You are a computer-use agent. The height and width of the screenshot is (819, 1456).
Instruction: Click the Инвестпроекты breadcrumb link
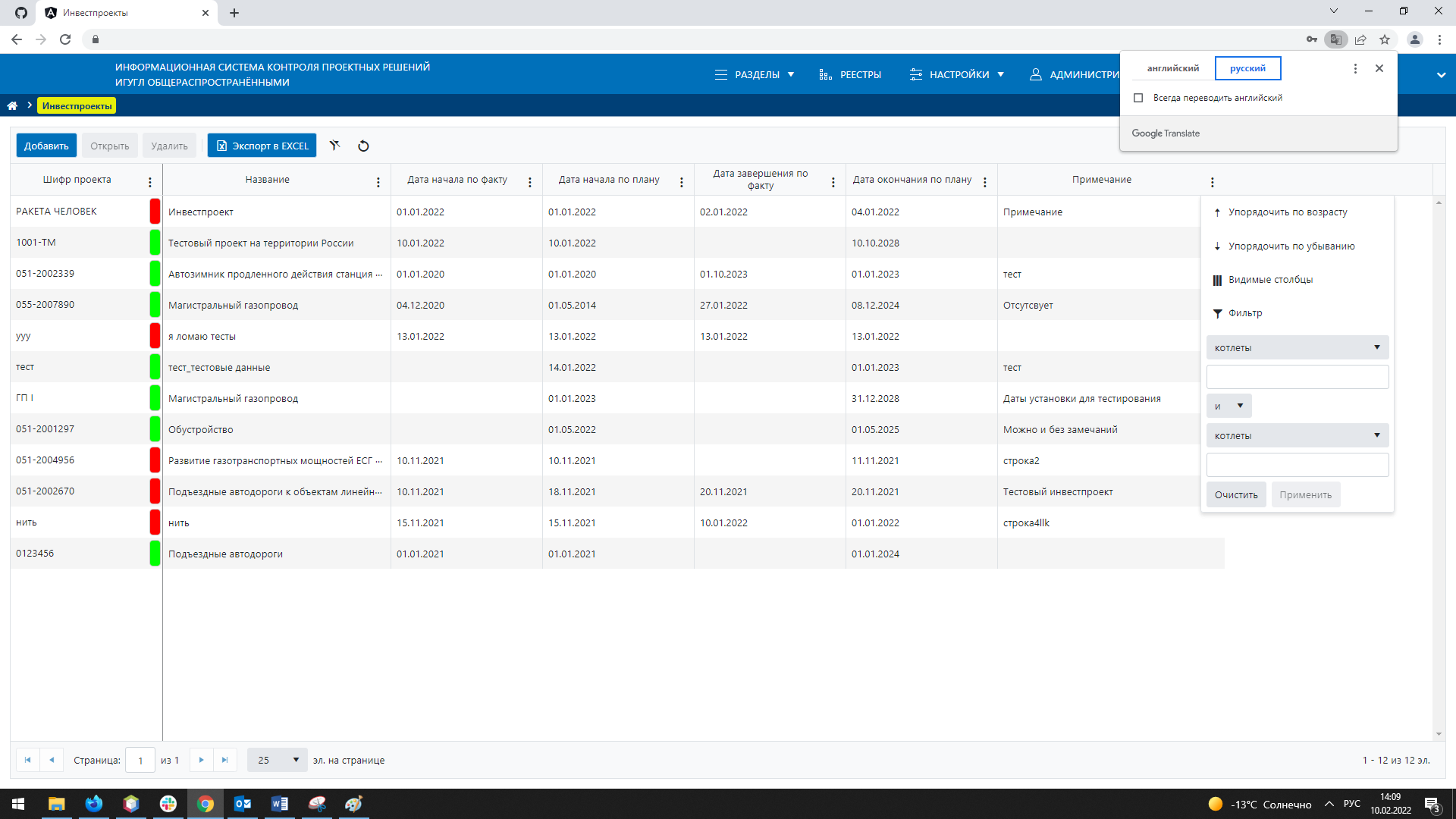click(x=77, y=105)
